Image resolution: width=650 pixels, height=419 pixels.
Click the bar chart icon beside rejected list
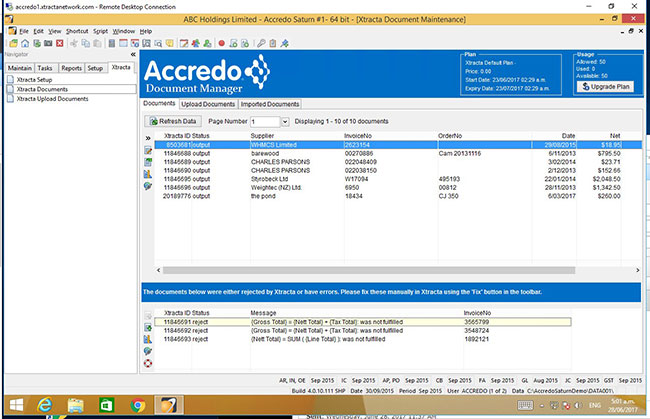click(148, 339)
